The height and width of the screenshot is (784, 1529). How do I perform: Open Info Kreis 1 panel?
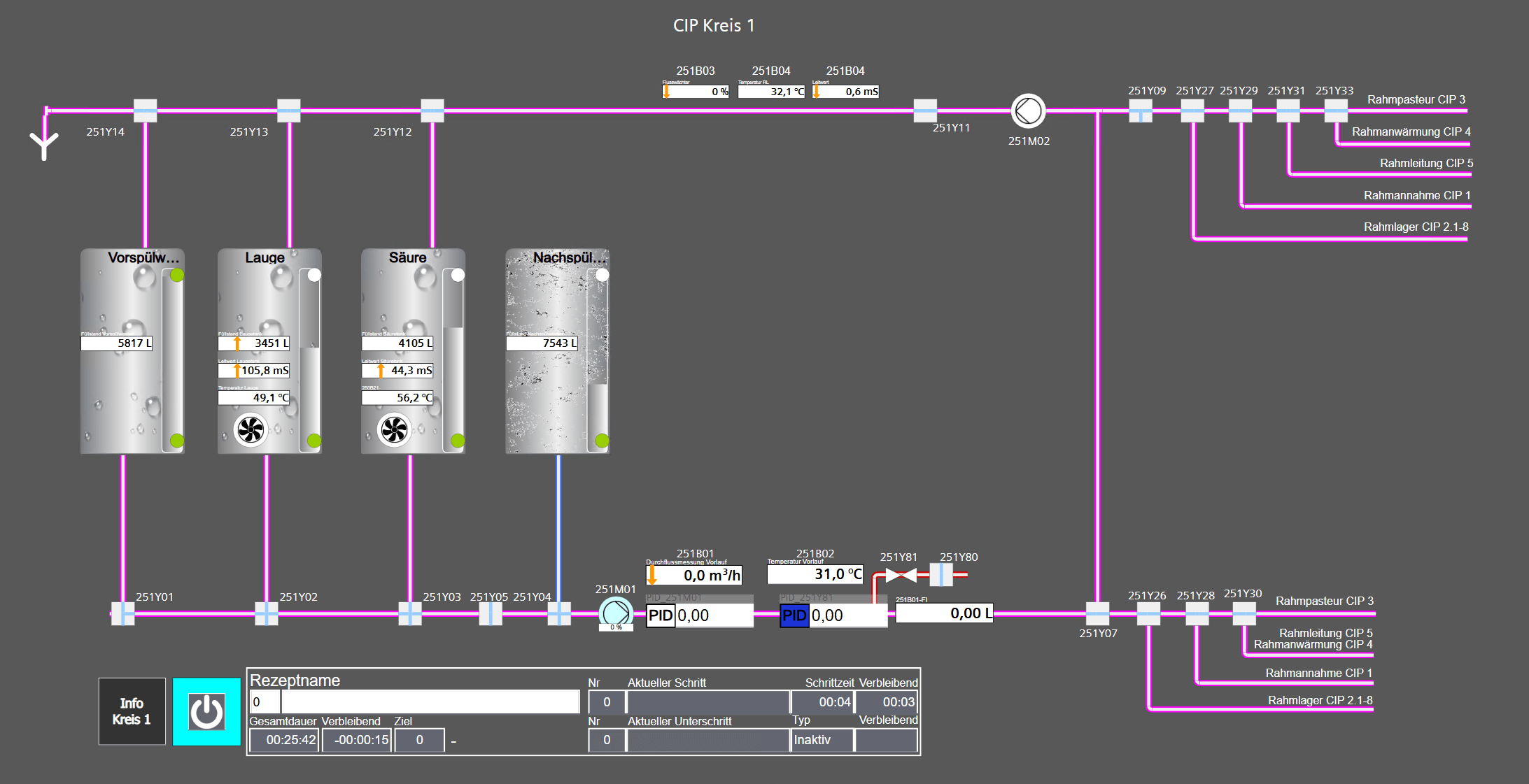[132, 711]
